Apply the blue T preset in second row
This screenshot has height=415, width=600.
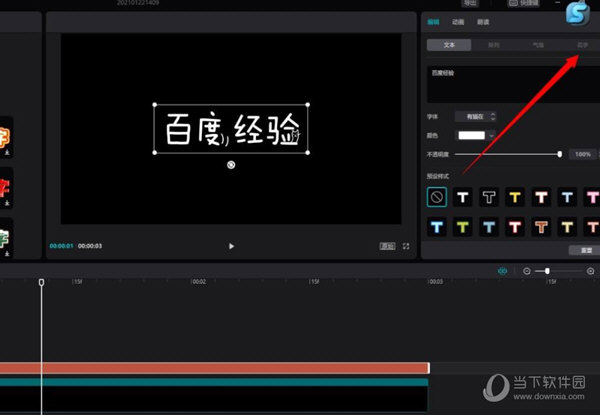[489, 227]
